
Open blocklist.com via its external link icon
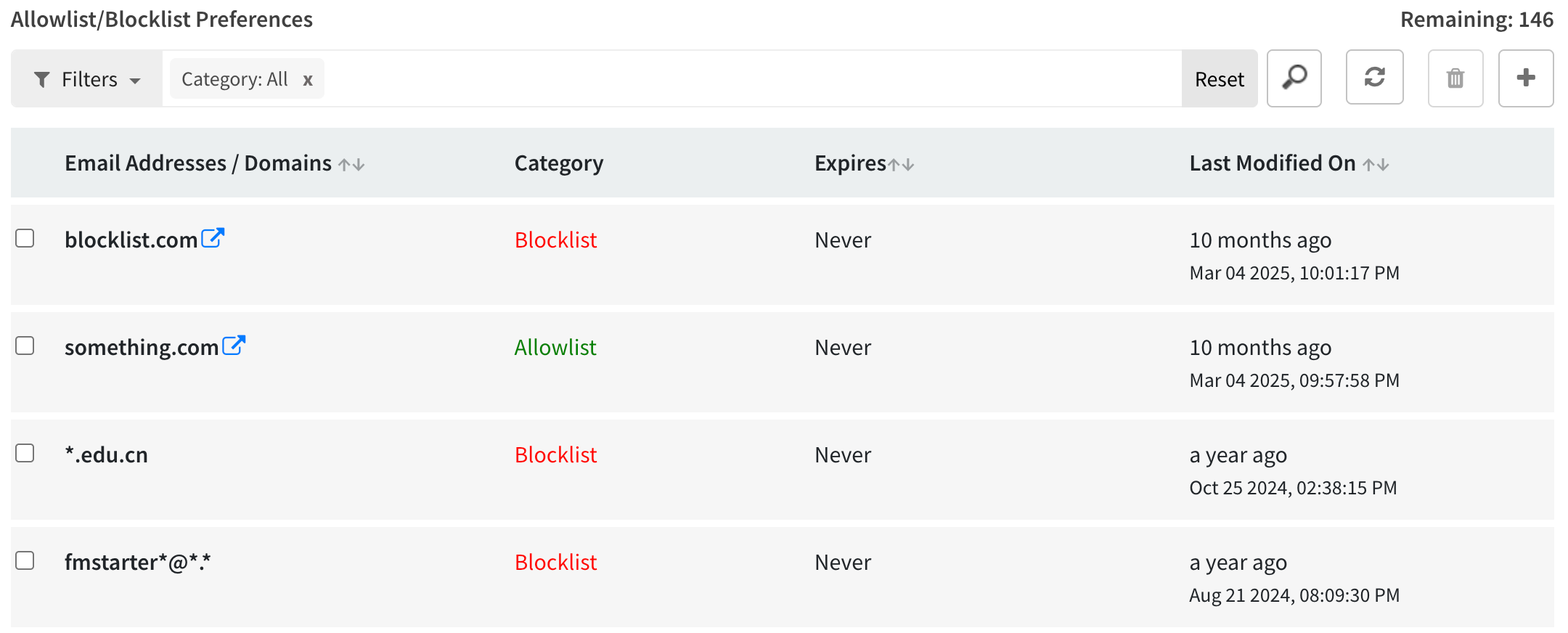click(213, 237)
